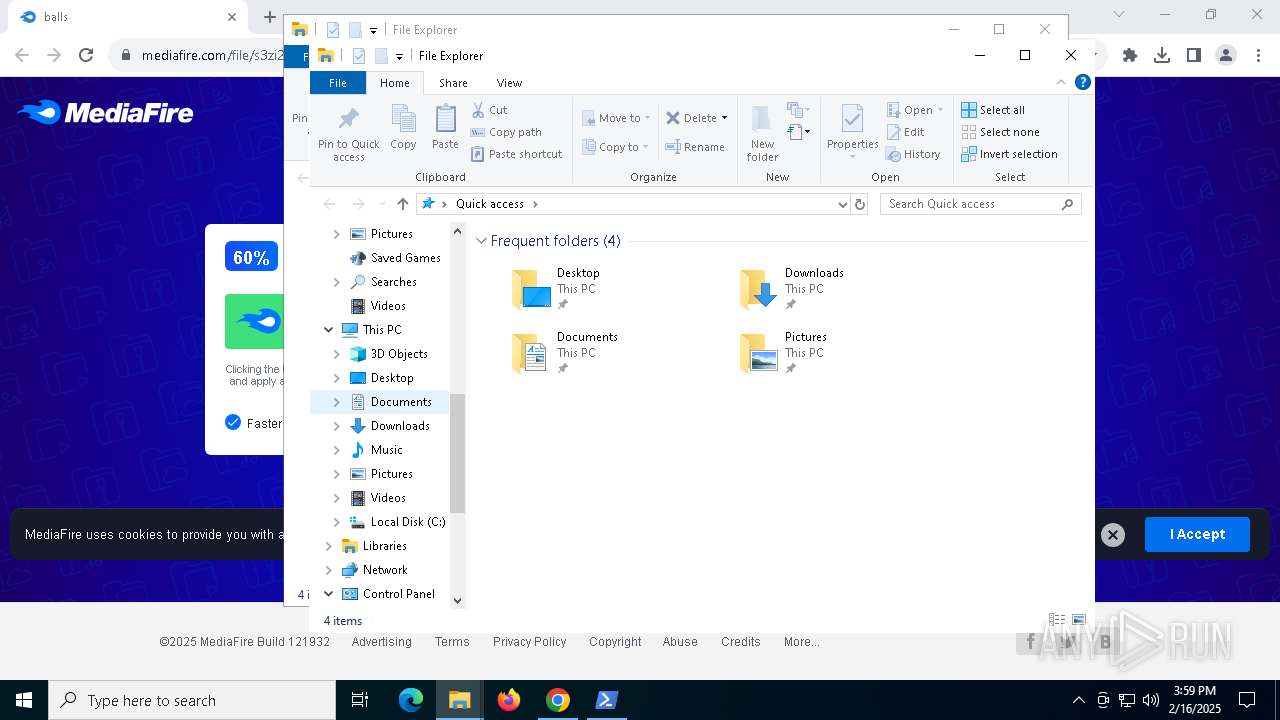Screen dimensions: 1280x720
Task: Open PowerShell from the taskbar
Action: 606,700
